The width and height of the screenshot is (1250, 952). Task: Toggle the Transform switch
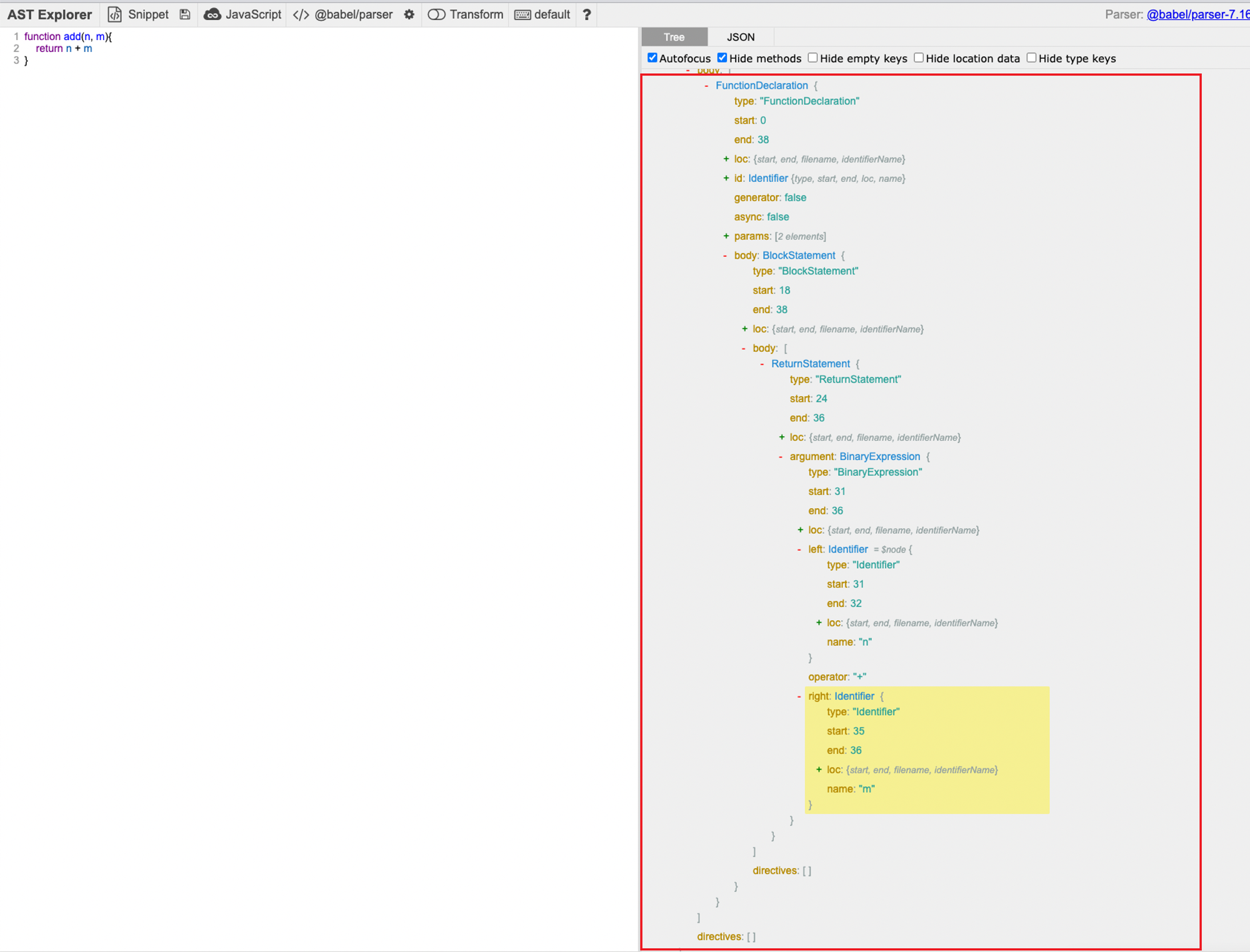tap(436, 14)
